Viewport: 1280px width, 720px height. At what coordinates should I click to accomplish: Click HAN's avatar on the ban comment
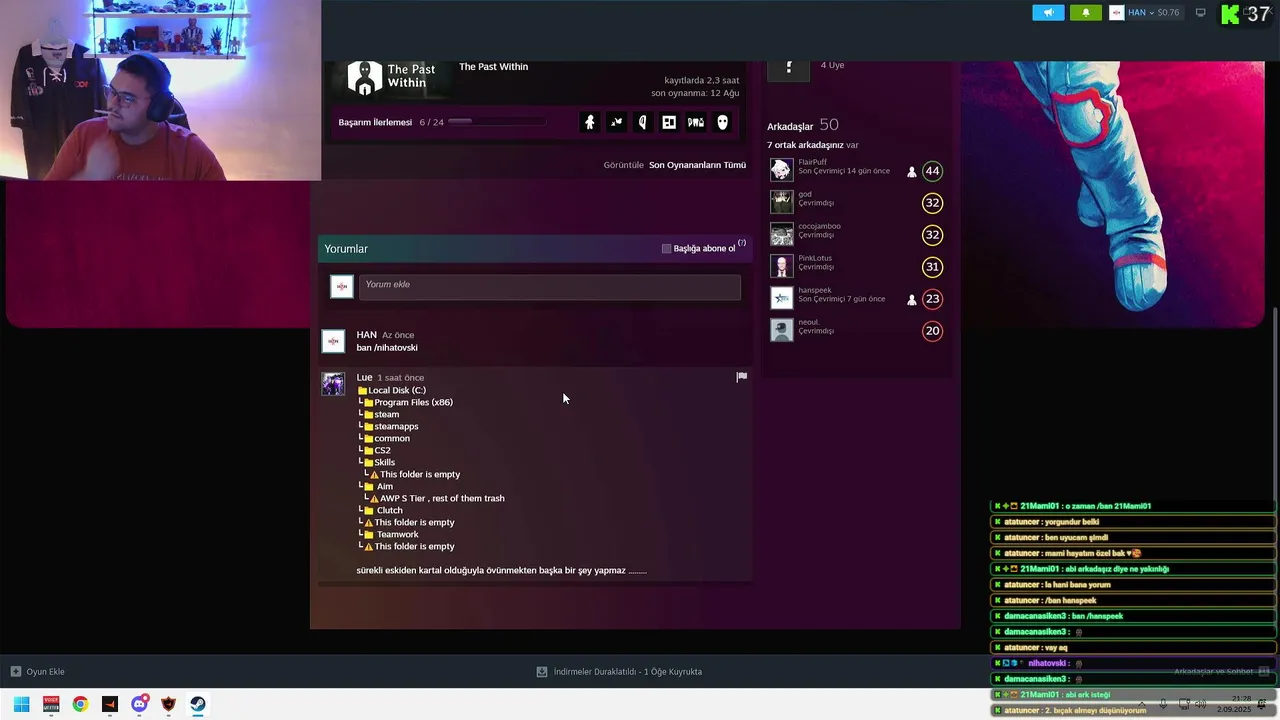[333, 341]
